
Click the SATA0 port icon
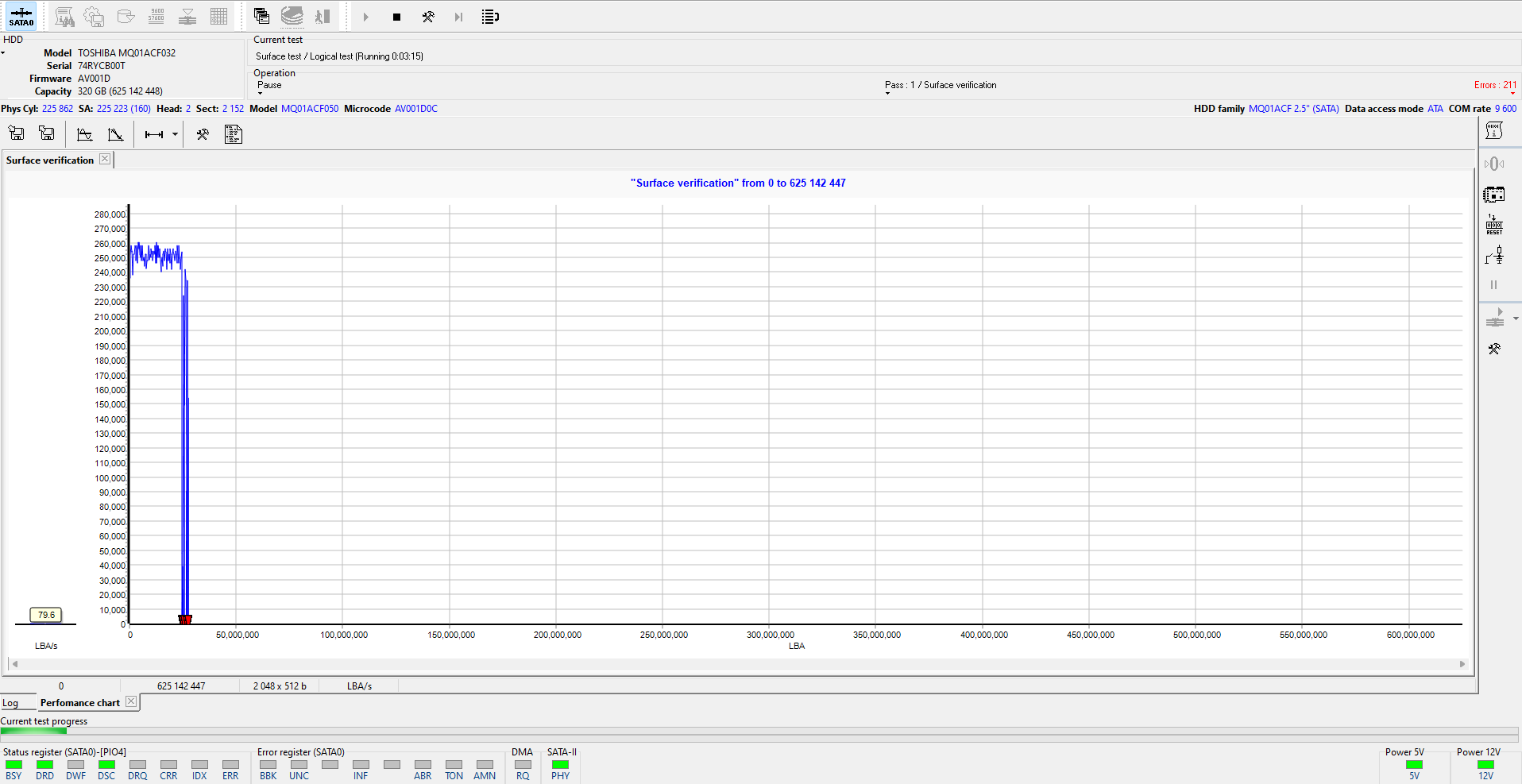tap(21, 16)
